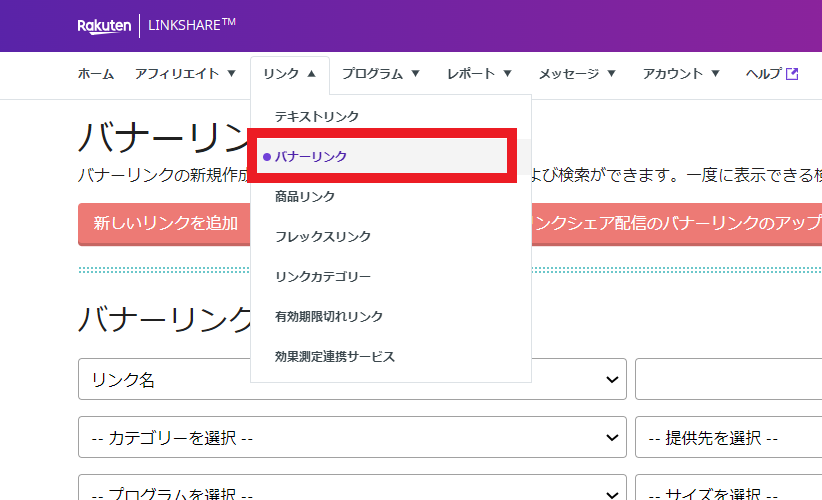The height and width of the screenshot is (500, 822).
Task: Open the カテゴリーを選択 dropdown
Action: (x=352, y=437)
